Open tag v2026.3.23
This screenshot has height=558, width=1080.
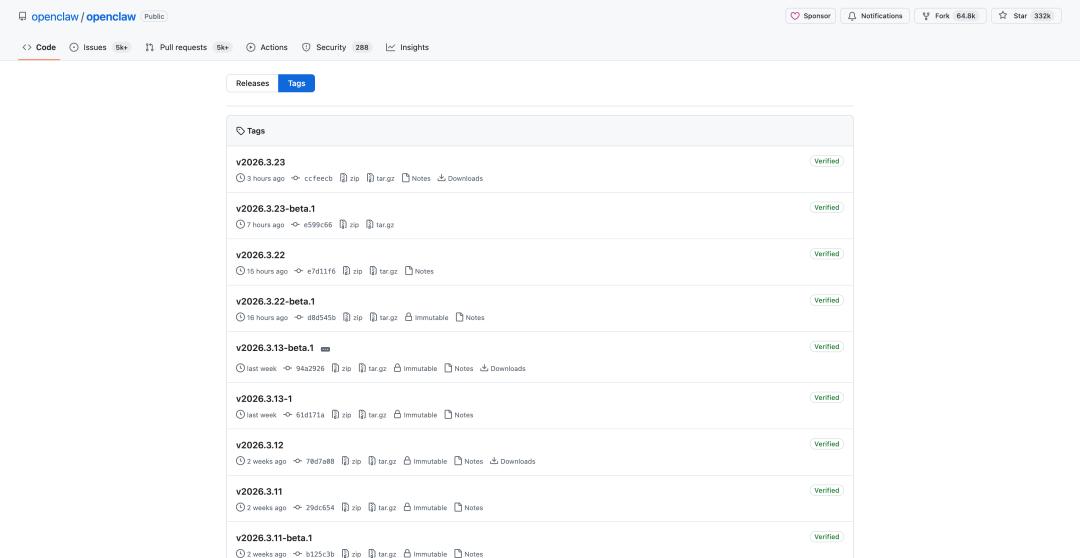click(260, 163)
